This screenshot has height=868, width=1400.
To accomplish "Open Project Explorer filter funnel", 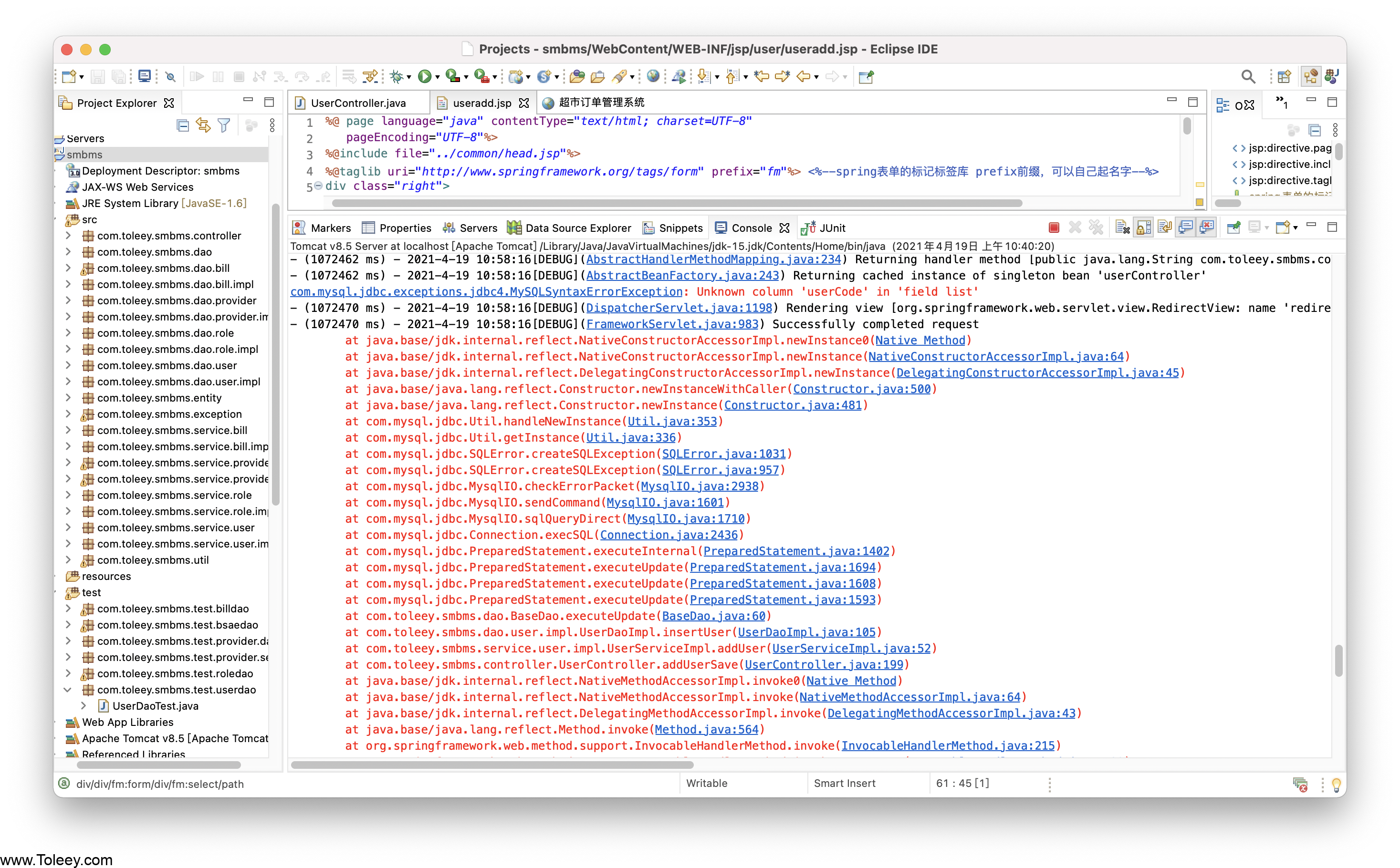I will click(x=224, y=125).
